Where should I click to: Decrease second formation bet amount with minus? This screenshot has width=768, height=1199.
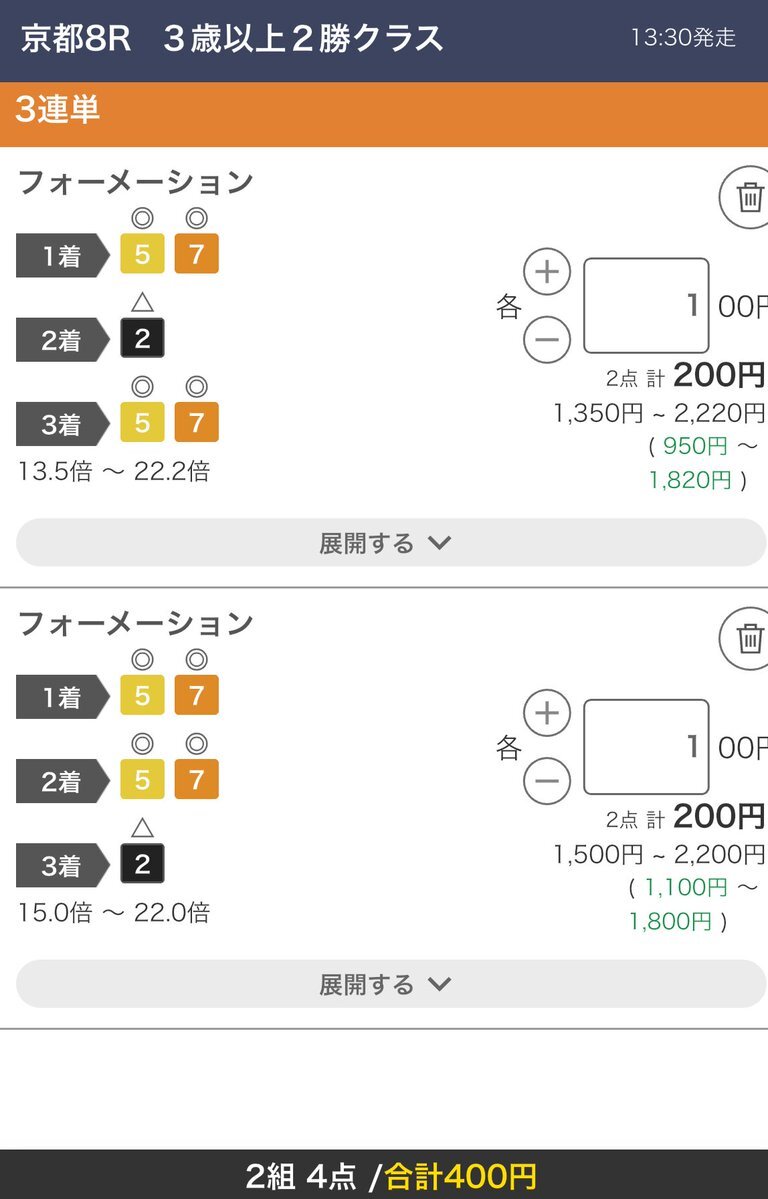click(547, 780)
